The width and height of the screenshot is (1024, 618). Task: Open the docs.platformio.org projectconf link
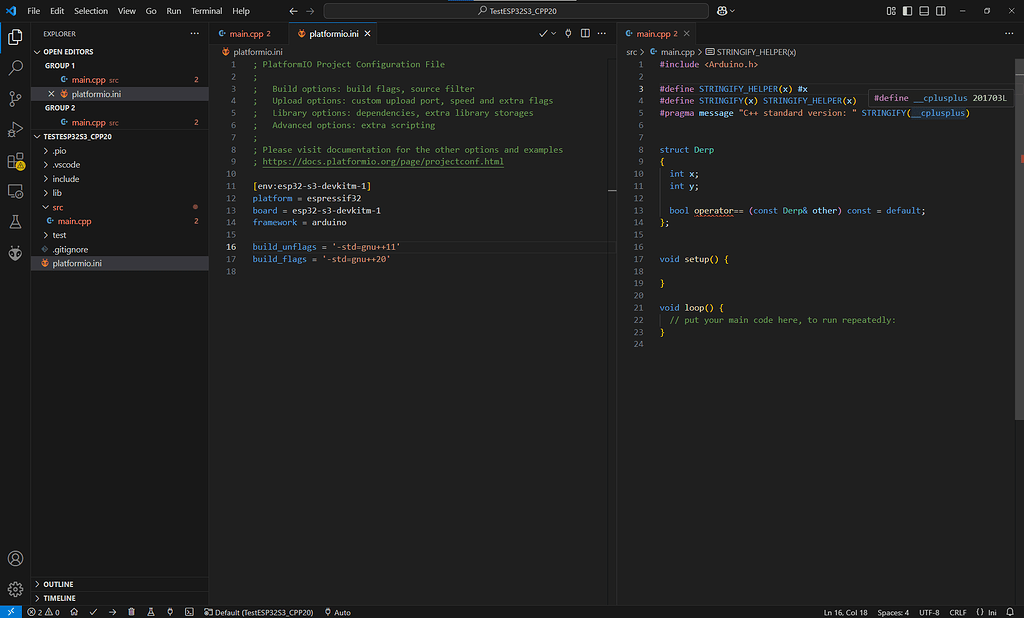[x=383, y=161]
